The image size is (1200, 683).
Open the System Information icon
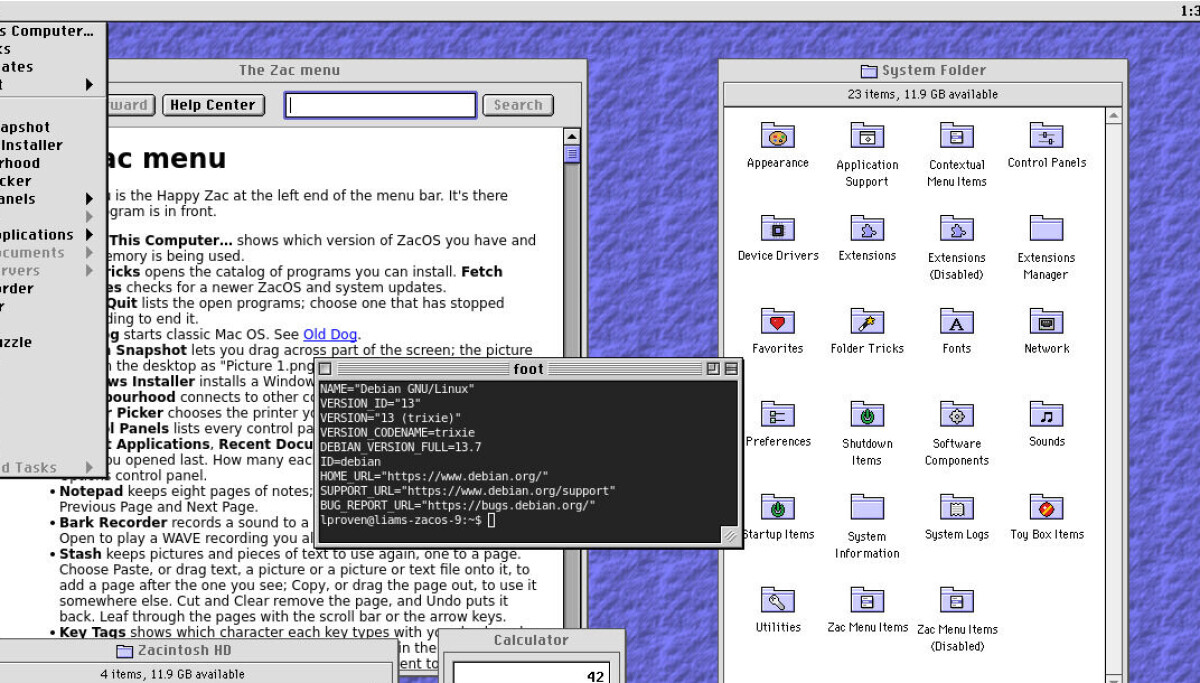867,507
